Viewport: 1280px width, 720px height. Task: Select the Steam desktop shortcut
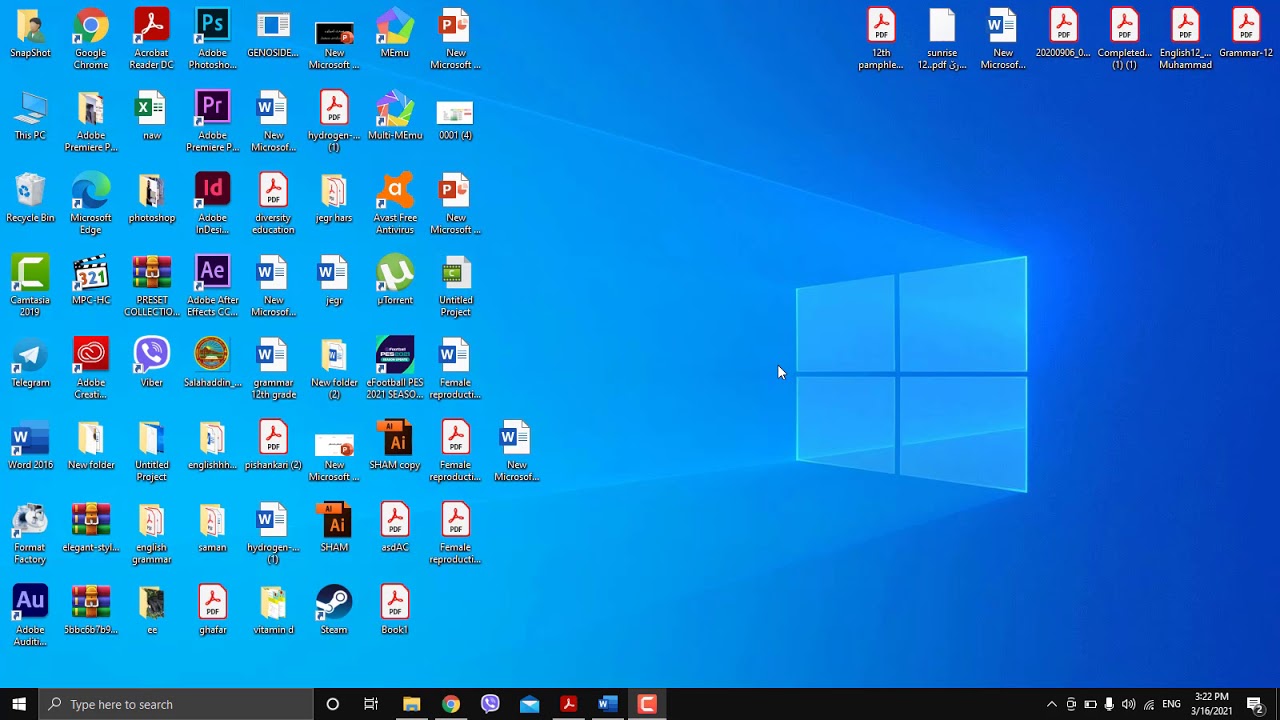pyautogui.click(x=334, y=610)
